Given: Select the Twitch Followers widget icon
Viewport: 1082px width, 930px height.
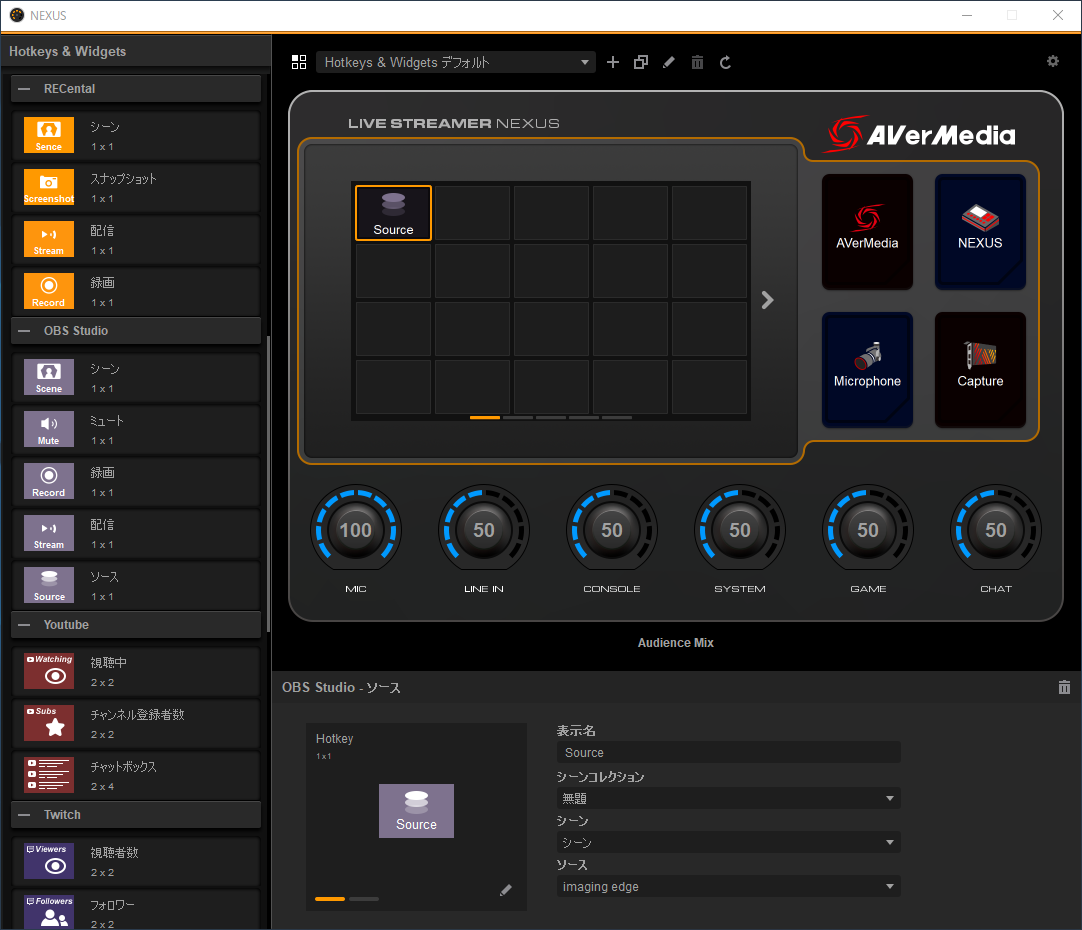Looking at the screenshot, I should point(48,912).
